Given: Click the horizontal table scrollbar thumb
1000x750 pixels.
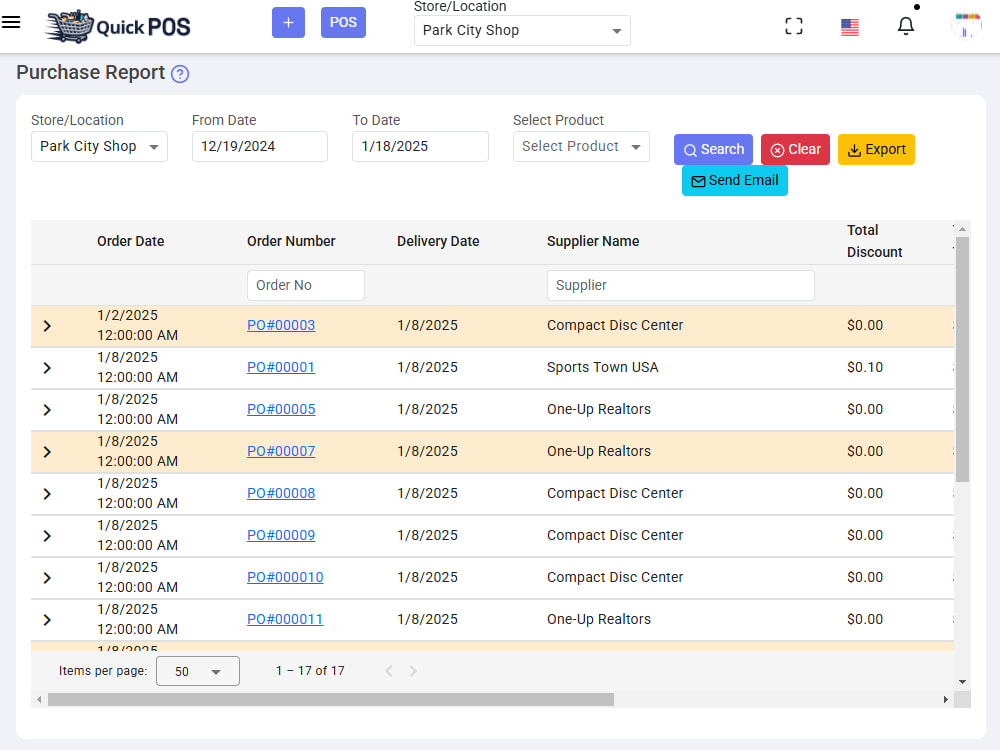Looking at the screenshot, I should click(331, 700).
